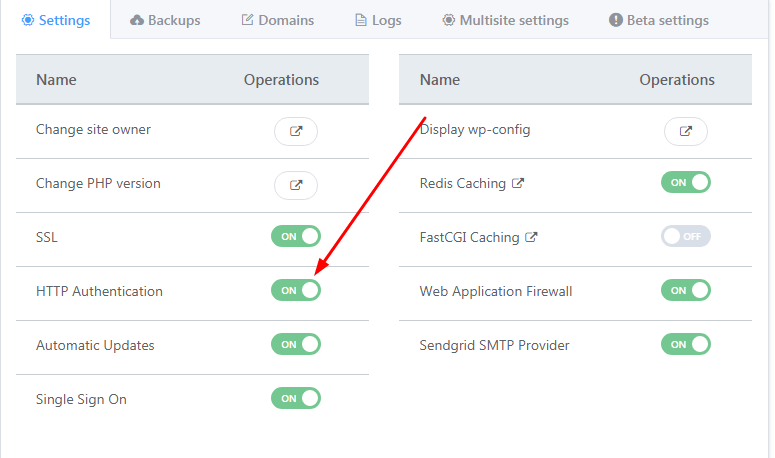This screenshot has height=458, width=775.
Task: Click the cloud icon on Backups tab
Action: [x=137, y=20]
